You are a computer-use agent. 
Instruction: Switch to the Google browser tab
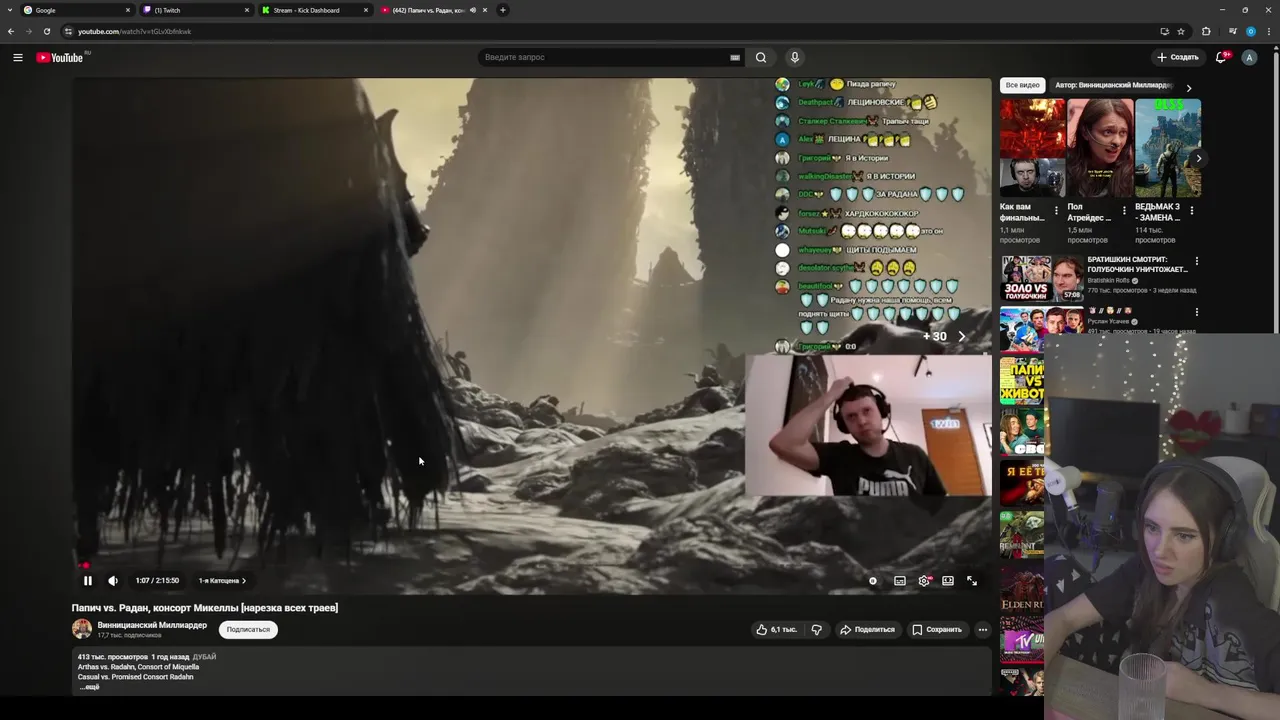point(78,10)
